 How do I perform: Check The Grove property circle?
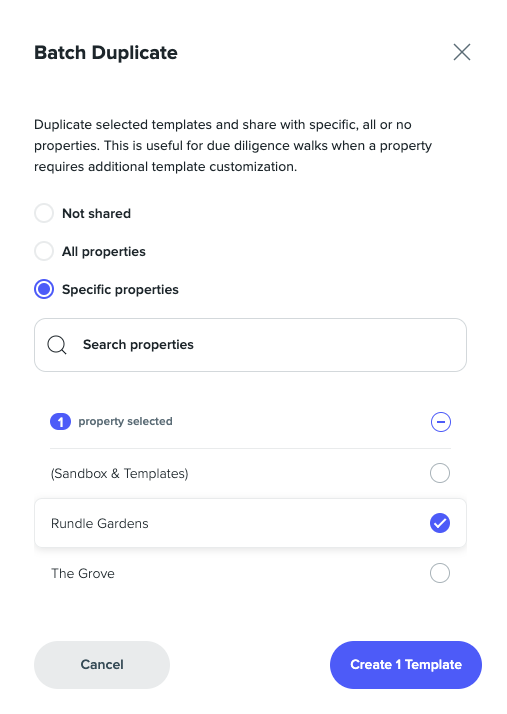tap(440, 573)
